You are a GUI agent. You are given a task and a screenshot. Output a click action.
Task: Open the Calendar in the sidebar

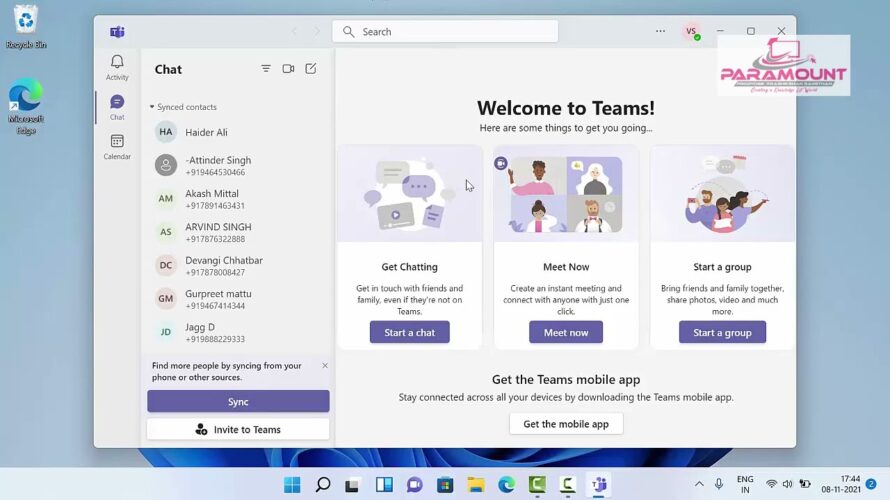tap(117, 146)
